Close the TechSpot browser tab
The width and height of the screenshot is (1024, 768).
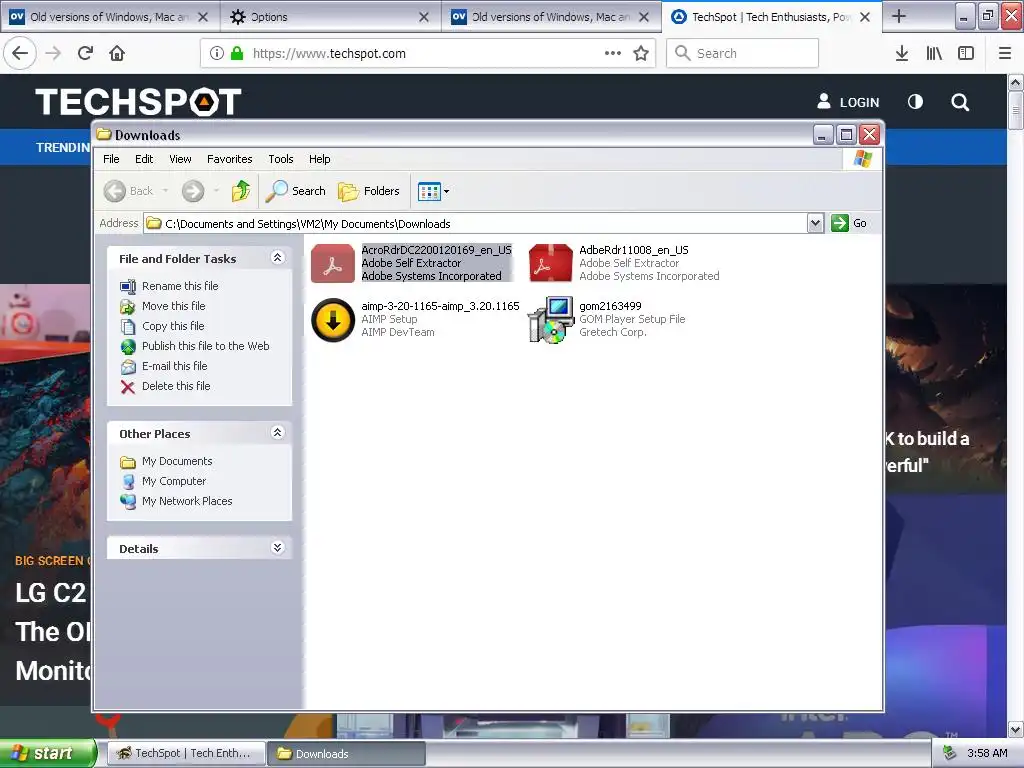865,17
